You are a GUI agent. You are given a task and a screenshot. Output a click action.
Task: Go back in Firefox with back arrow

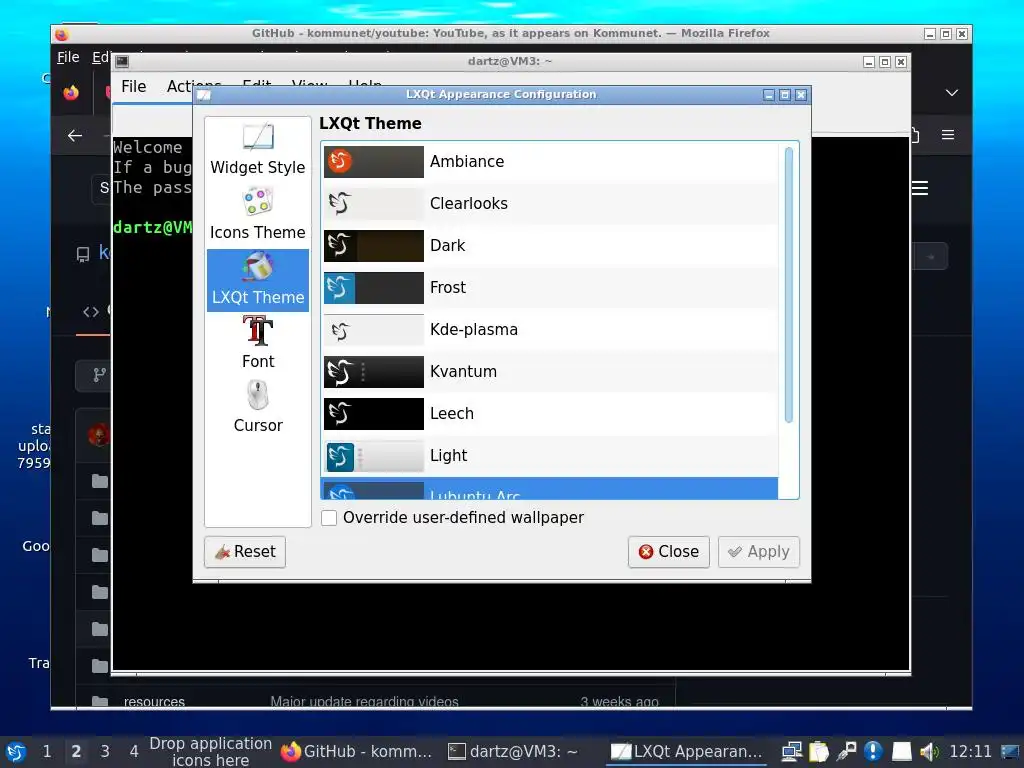click(74, 135)
